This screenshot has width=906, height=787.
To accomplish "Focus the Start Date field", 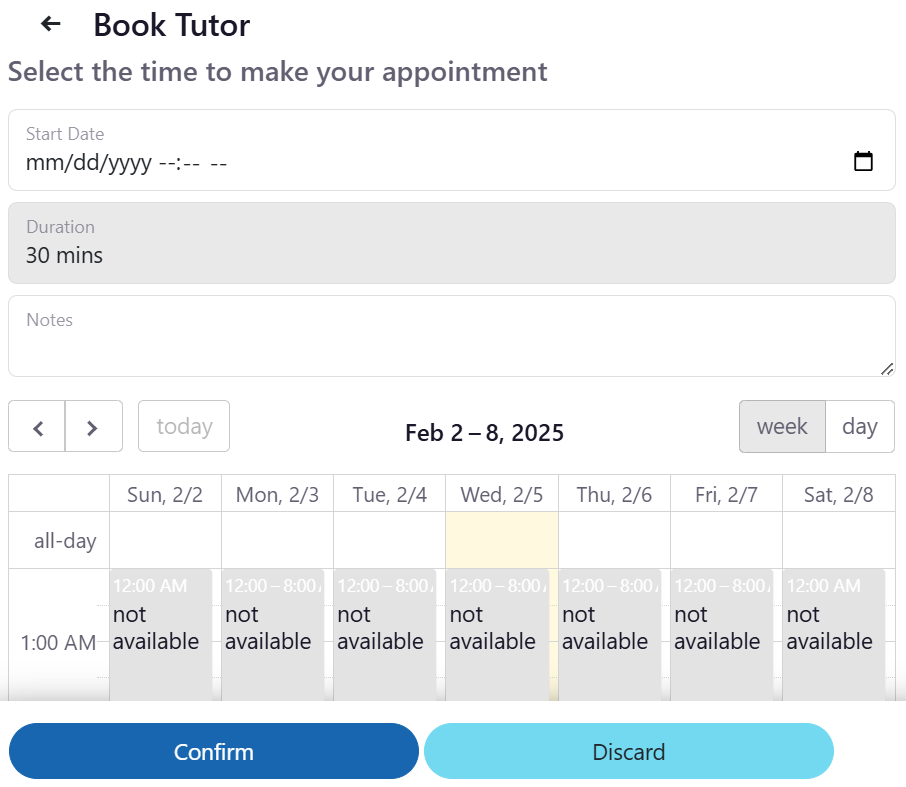I will 452,150.
